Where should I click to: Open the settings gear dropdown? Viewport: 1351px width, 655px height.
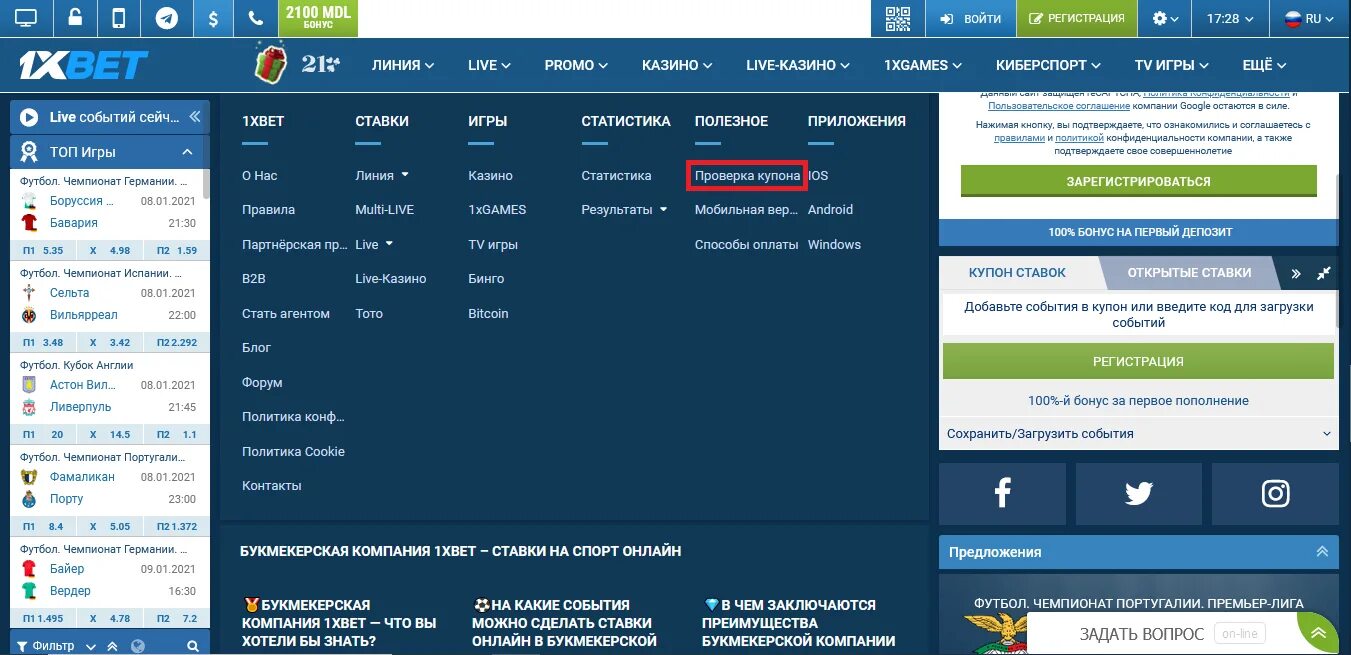(1165, 18)
